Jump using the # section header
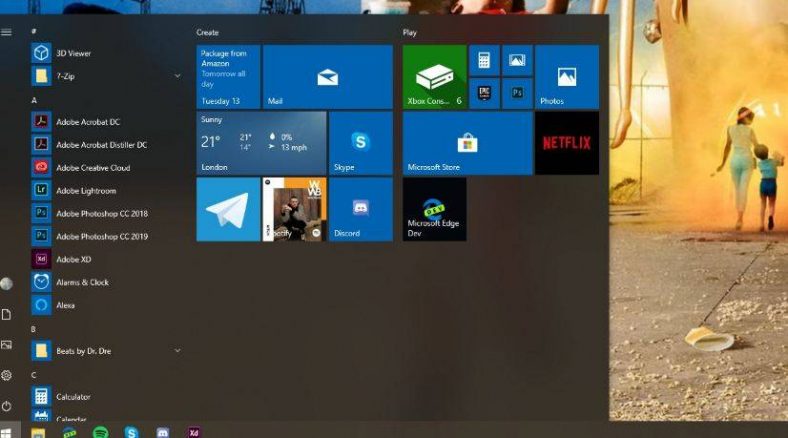 click(x=34, y=31)
